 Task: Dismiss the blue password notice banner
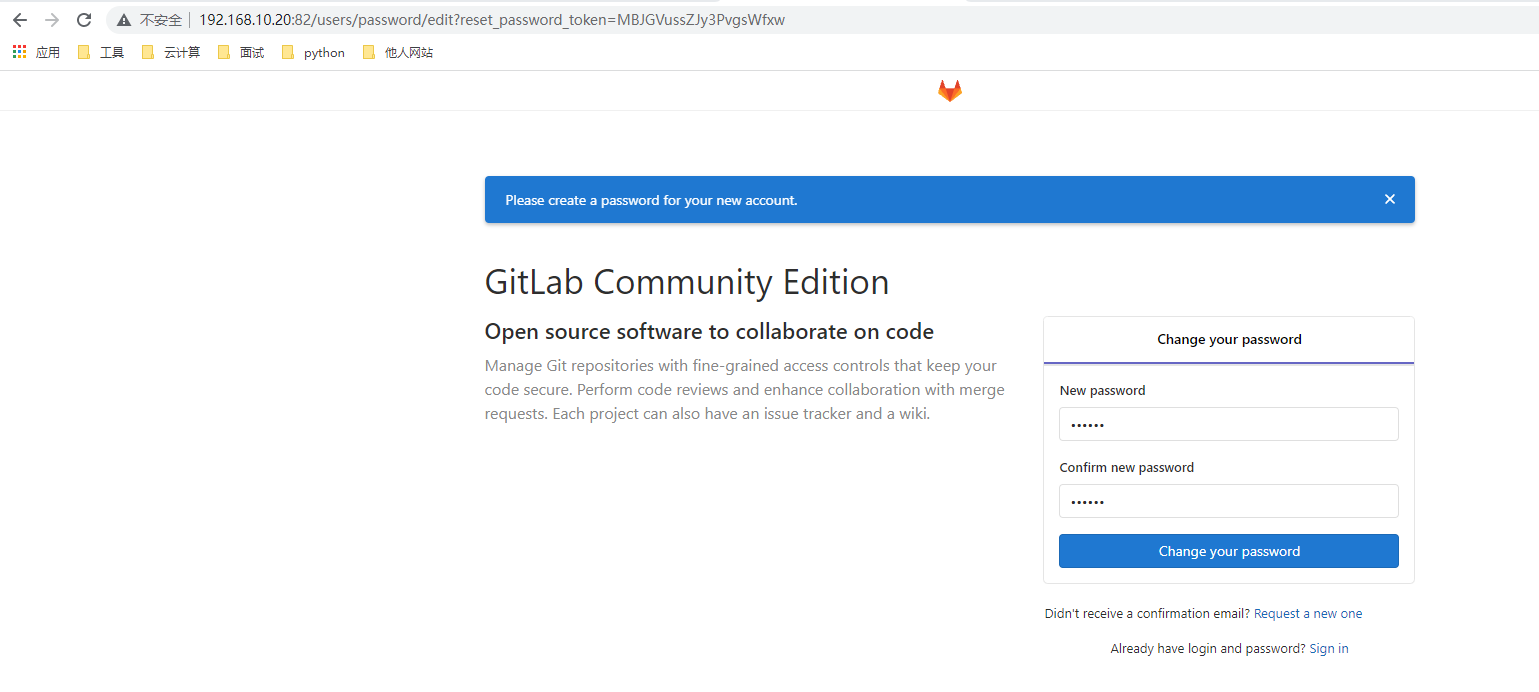coord(1389,199)
